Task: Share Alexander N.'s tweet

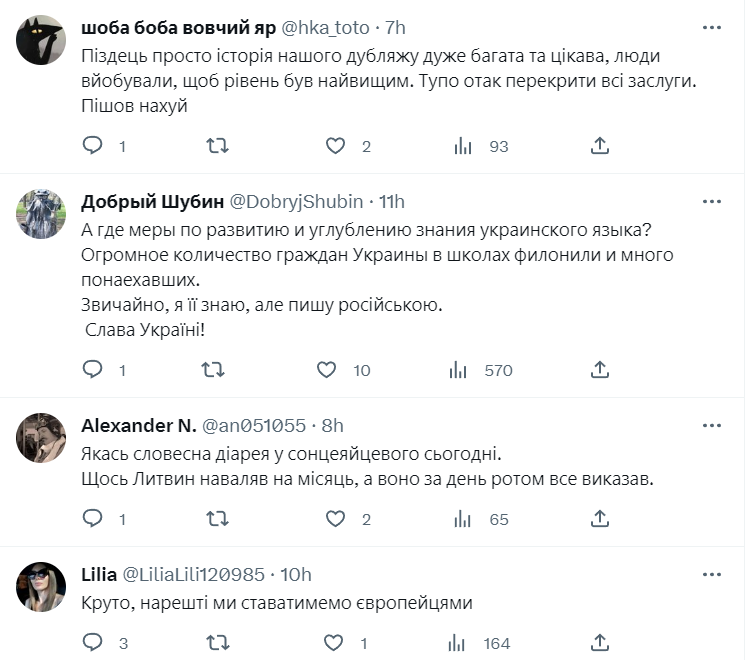Action: (x=600, y=519)
